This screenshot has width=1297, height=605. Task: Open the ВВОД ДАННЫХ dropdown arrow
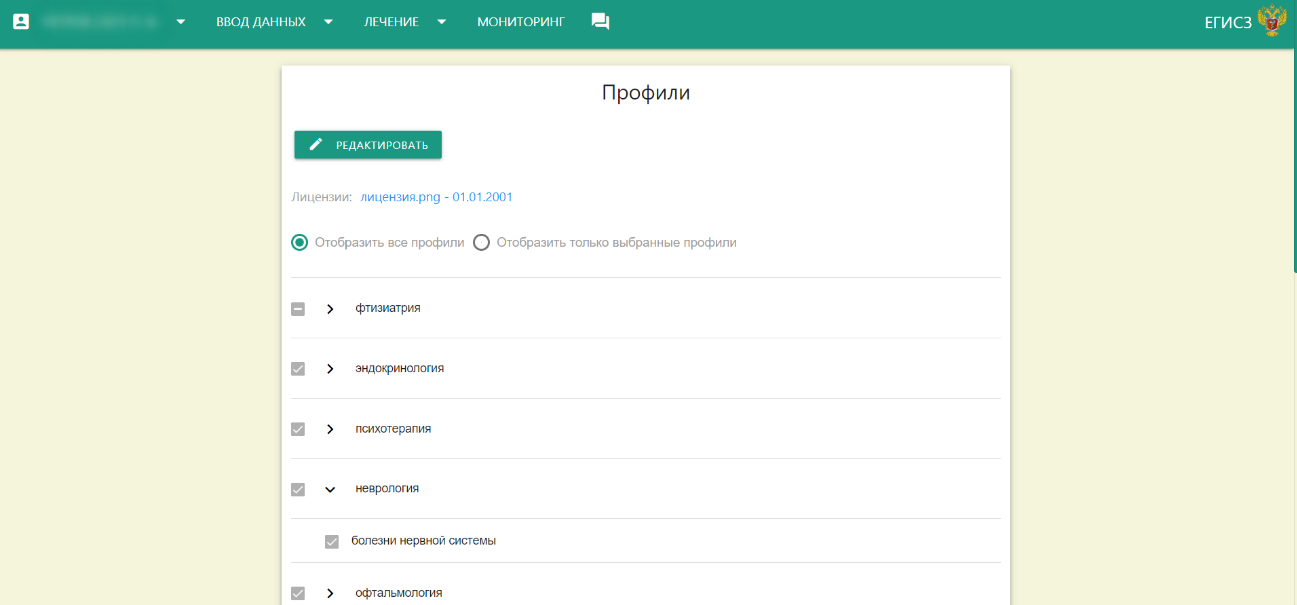328,21
